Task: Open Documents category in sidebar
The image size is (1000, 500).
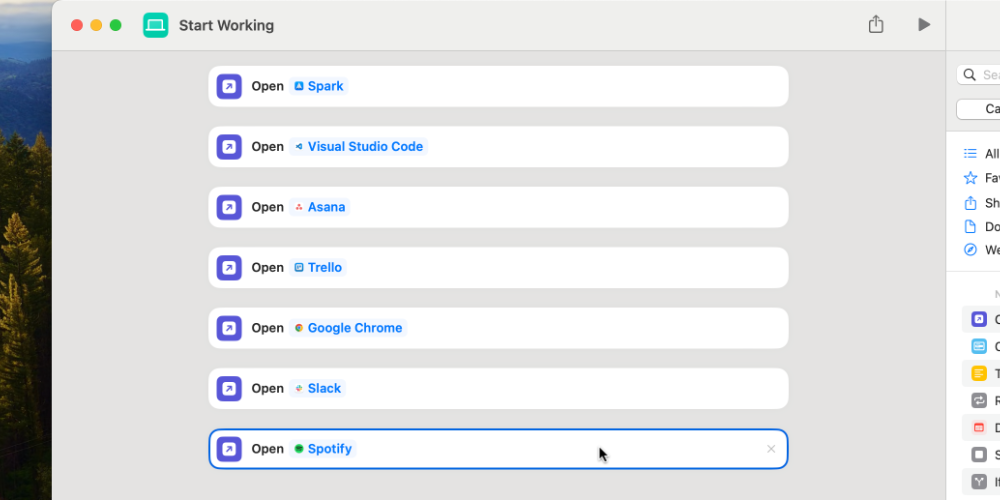Action: (970, 226)
